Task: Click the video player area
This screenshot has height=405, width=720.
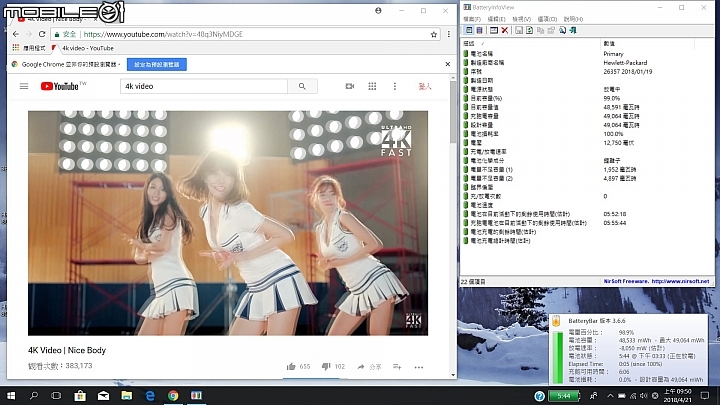Action: click(228, 223)
